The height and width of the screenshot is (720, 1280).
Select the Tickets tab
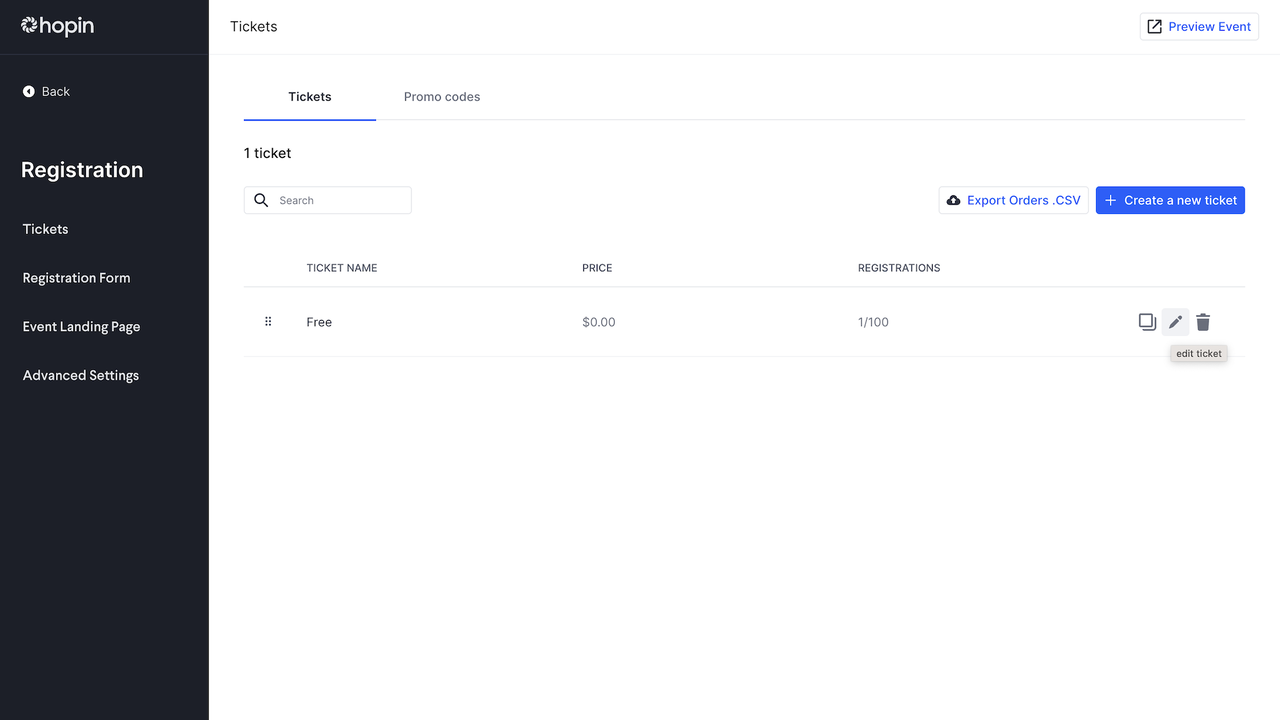point(309,97)
